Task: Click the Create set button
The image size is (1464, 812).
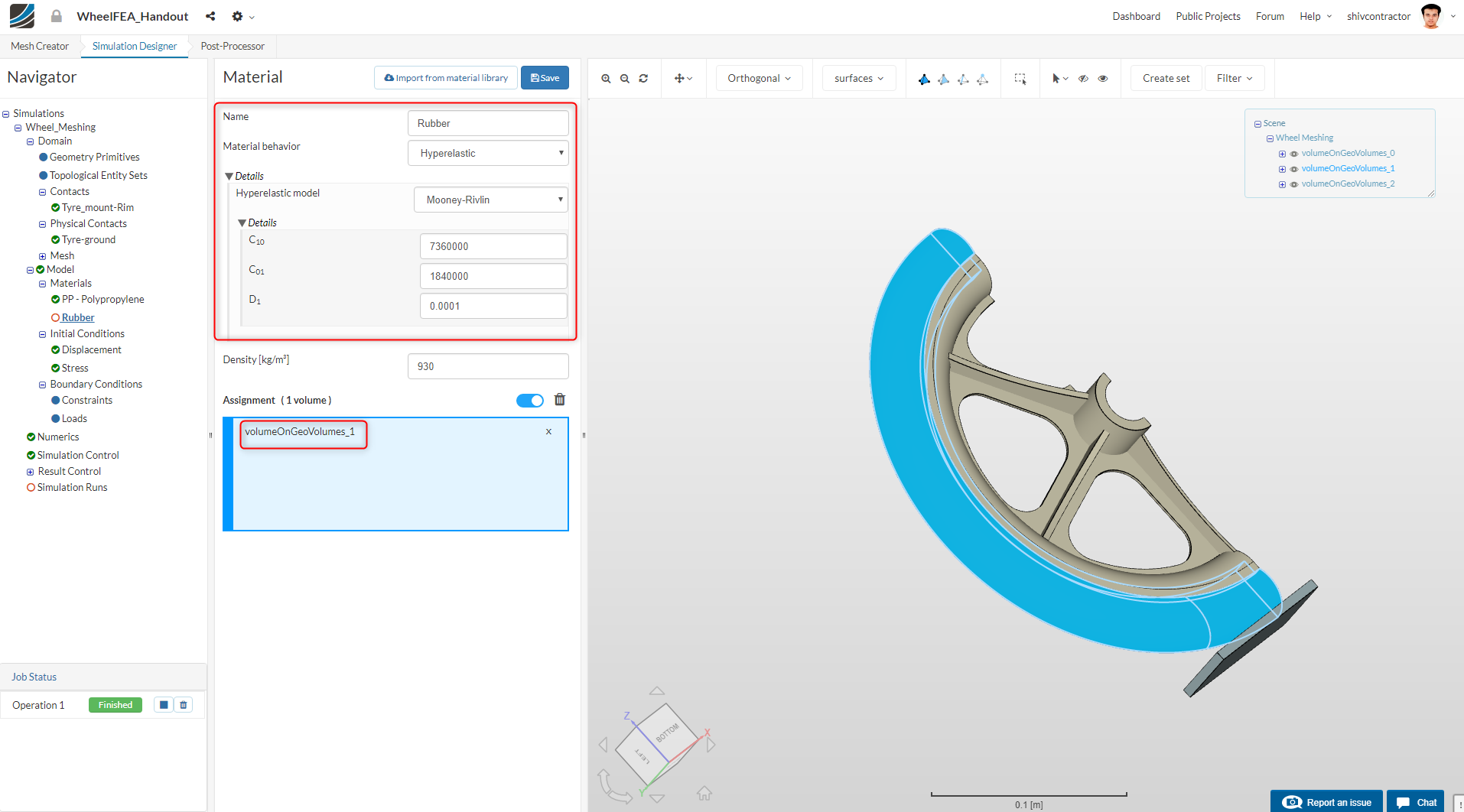Action: (x=1166, y=78)
